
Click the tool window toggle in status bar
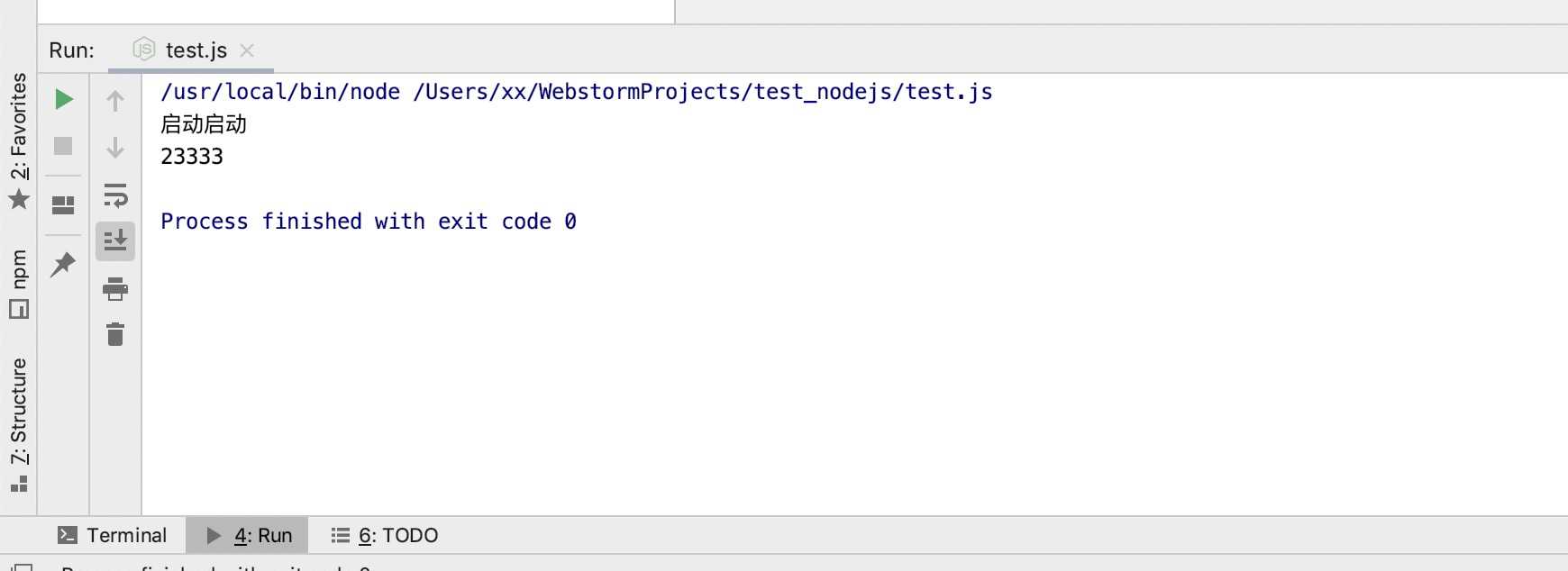click(23, 566)
